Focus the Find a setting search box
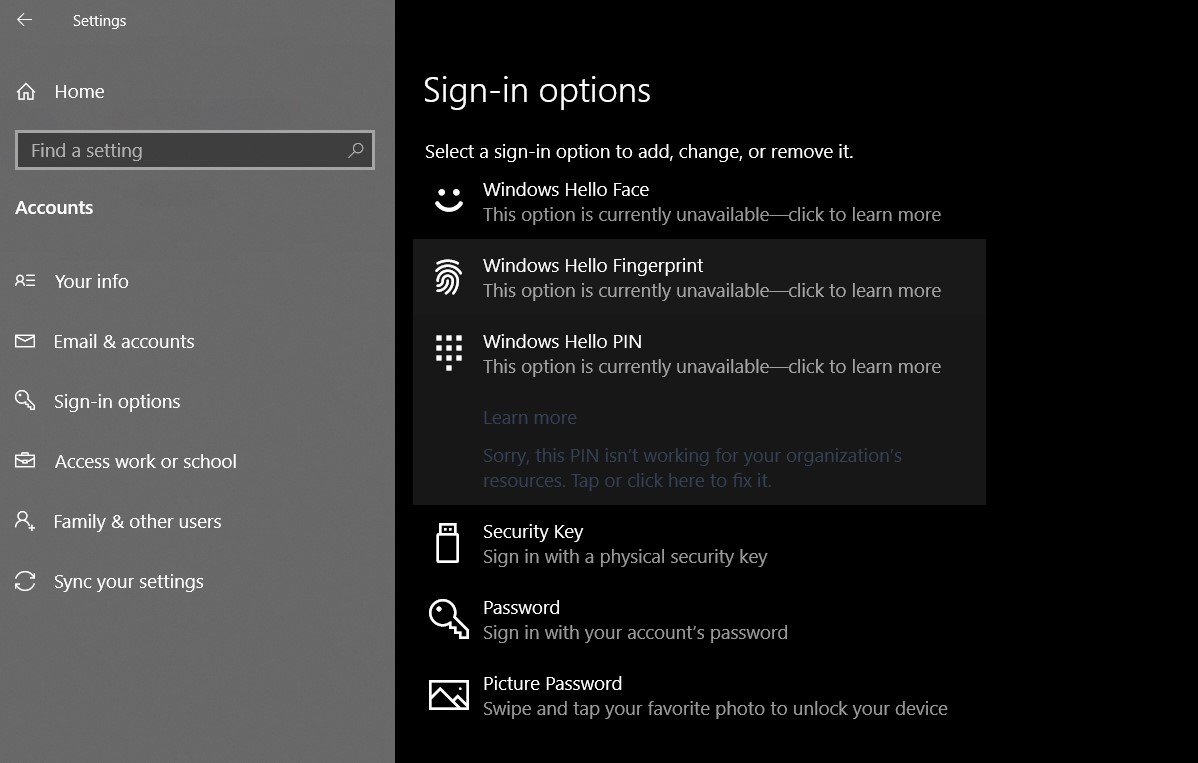 pos(195,150)
